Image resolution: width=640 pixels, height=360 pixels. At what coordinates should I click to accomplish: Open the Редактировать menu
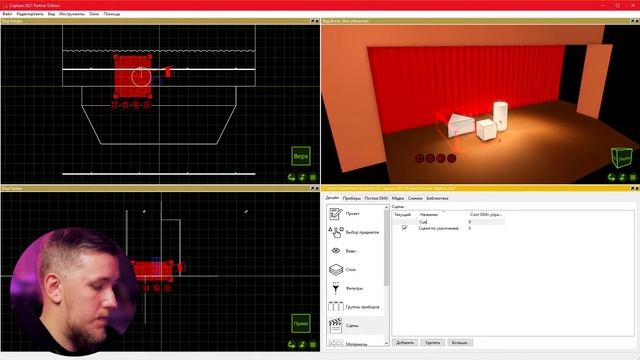(30, 14)
